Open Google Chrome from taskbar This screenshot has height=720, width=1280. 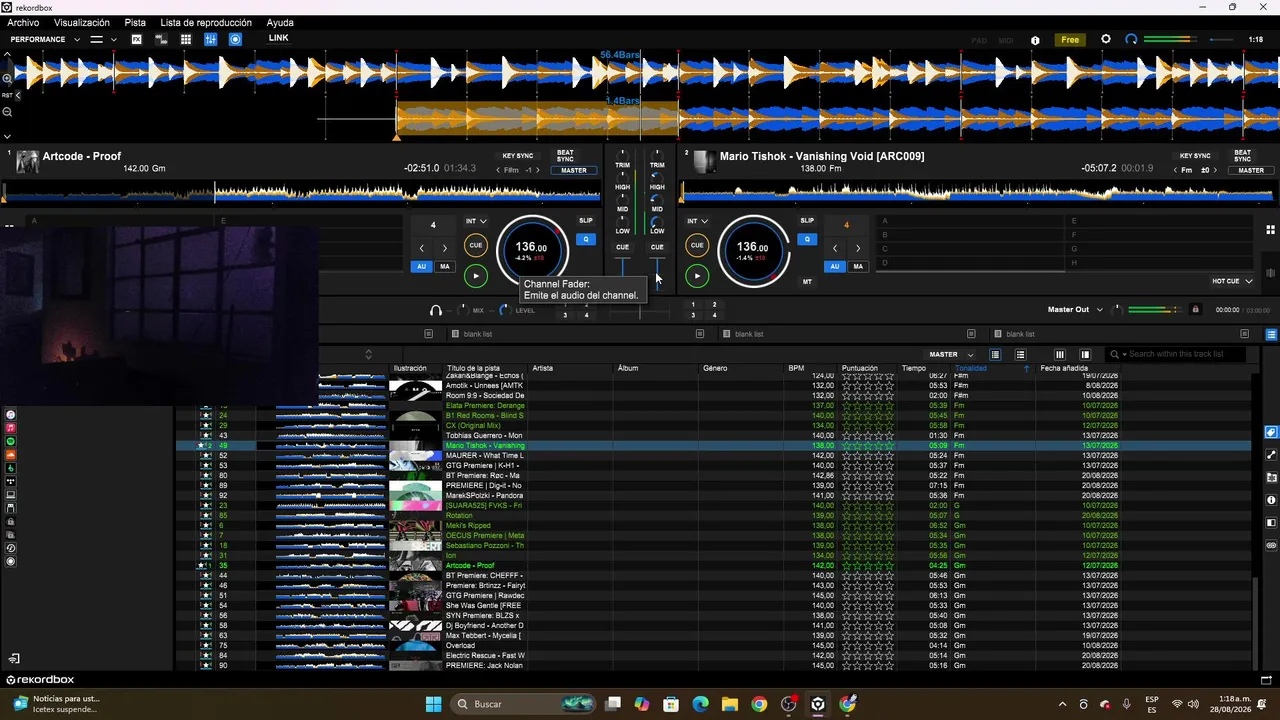(x=759, y=704)
